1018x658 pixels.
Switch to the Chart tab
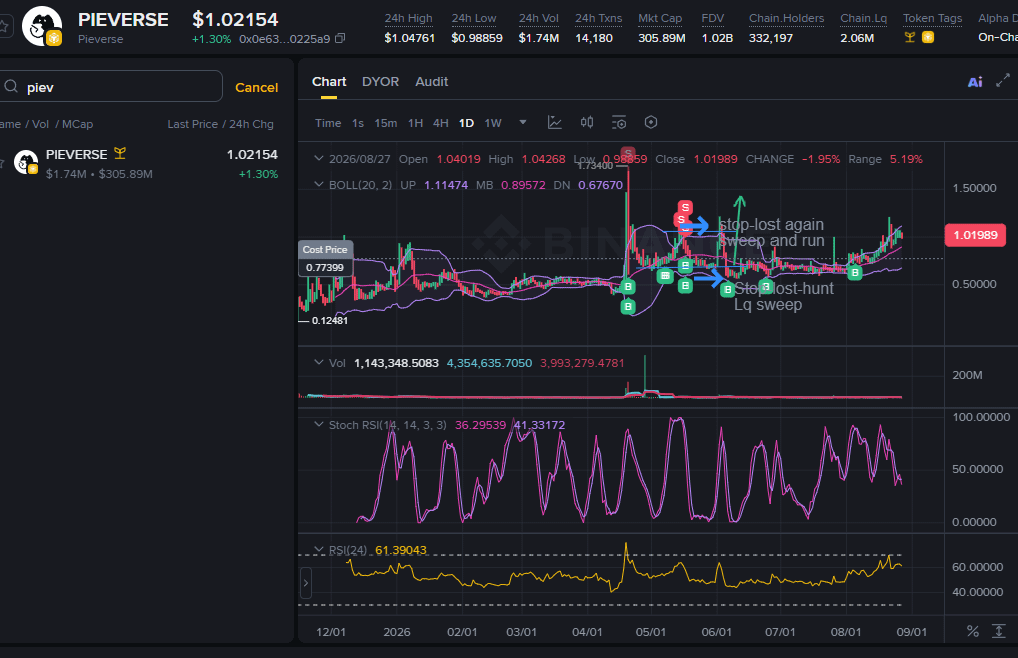click(329, 82)
